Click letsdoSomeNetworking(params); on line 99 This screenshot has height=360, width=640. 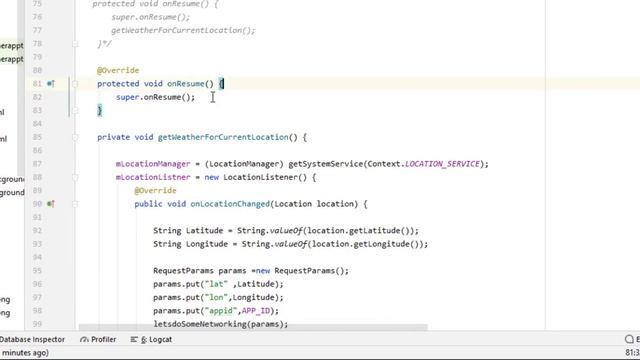click(x=220, y=324)
